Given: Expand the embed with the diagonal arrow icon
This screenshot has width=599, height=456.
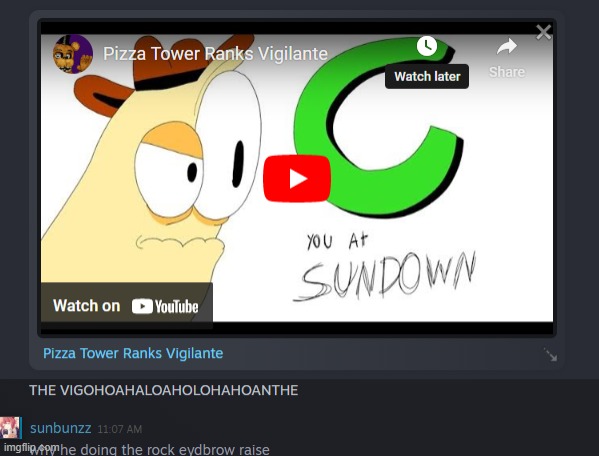Looking at the screenshot, I should coord(550,354).
